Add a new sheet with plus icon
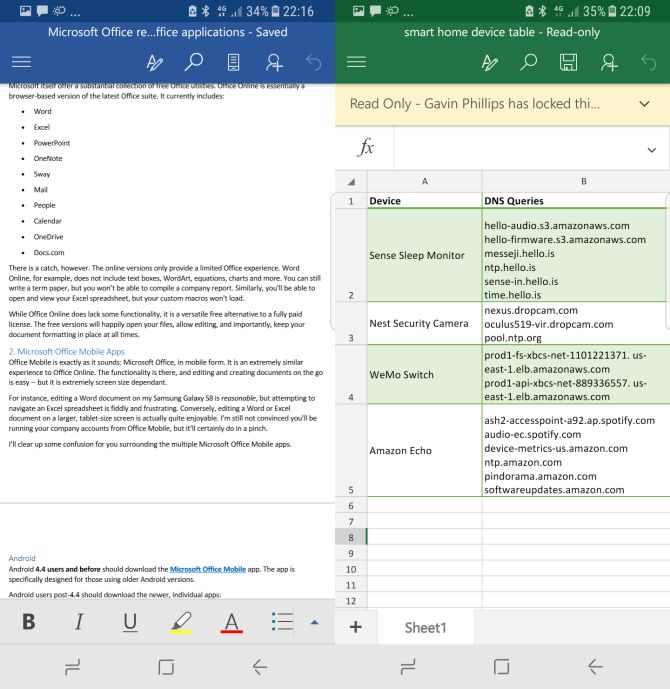 (355, 627)
